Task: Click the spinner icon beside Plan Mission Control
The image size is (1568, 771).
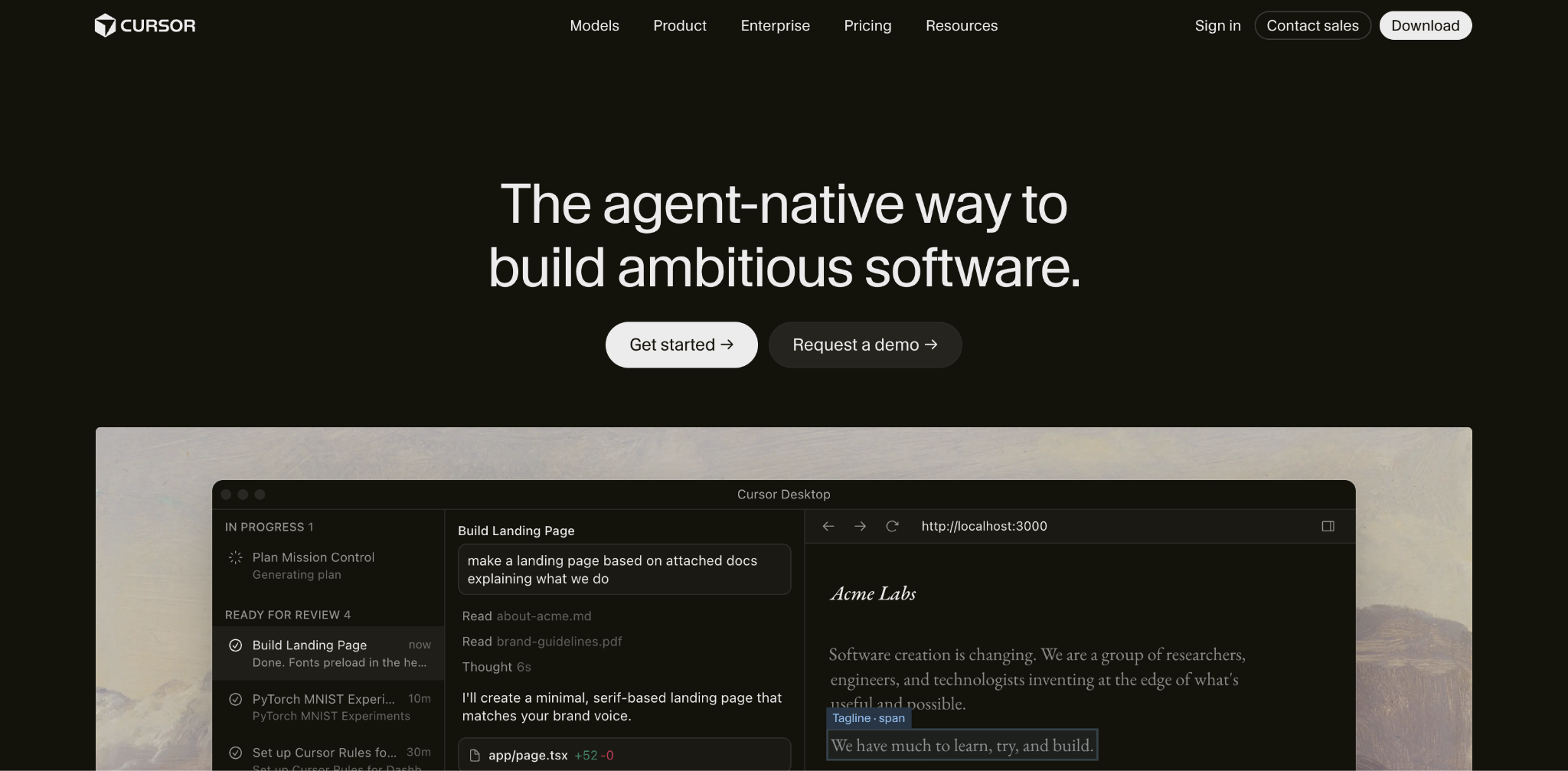Action: point(236,557)
